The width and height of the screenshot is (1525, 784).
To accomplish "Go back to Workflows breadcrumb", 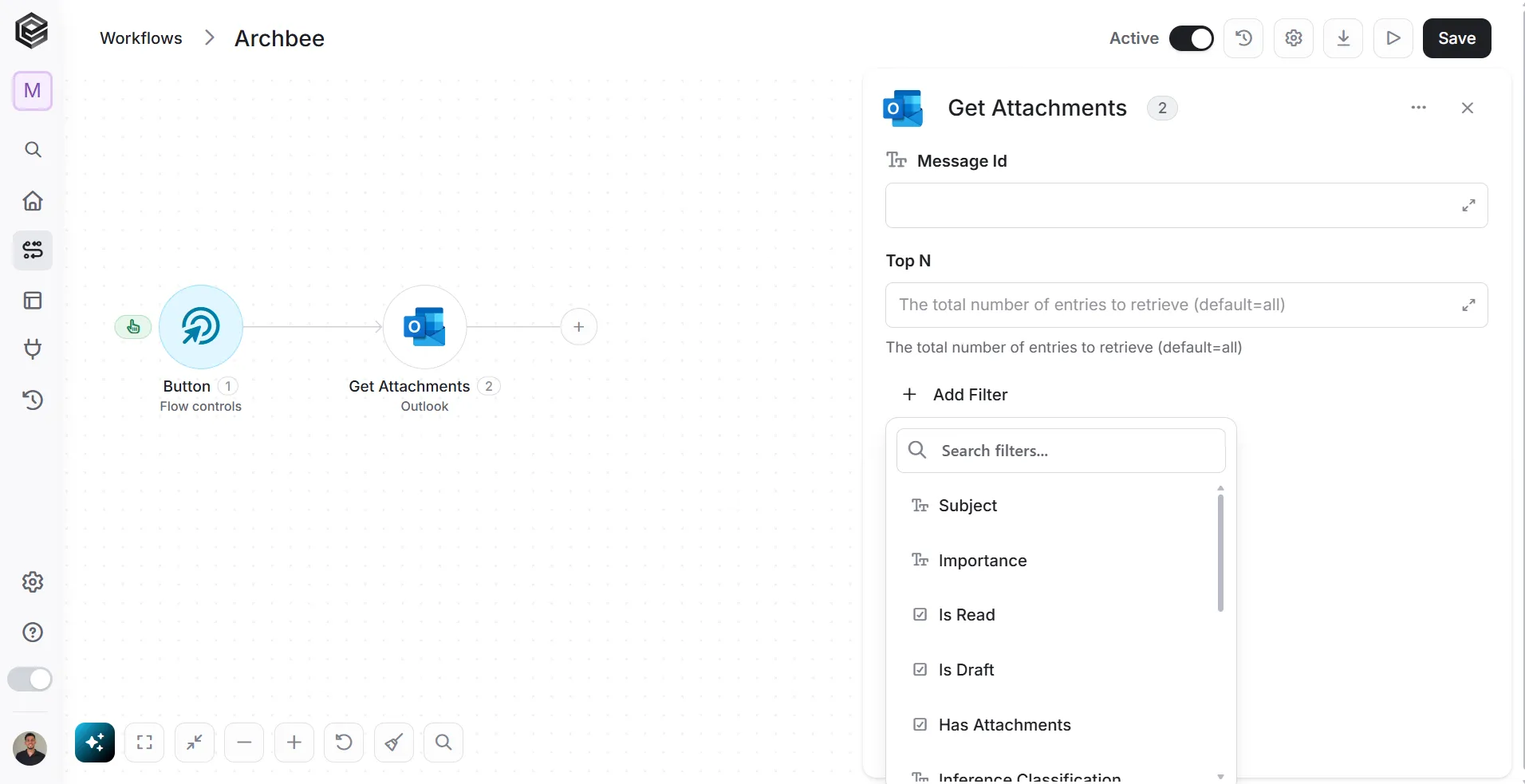I will click(141, 38).
